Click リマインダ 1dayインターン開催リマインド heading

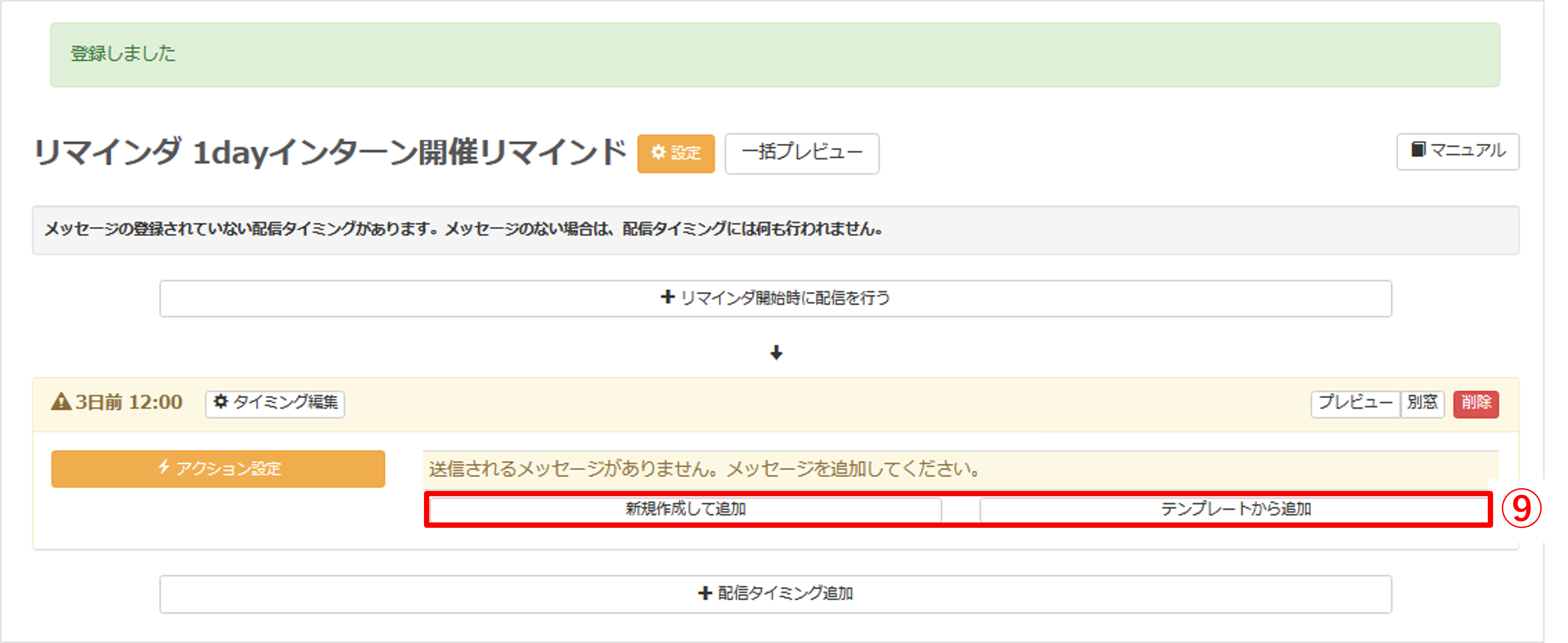click(330, 152)
